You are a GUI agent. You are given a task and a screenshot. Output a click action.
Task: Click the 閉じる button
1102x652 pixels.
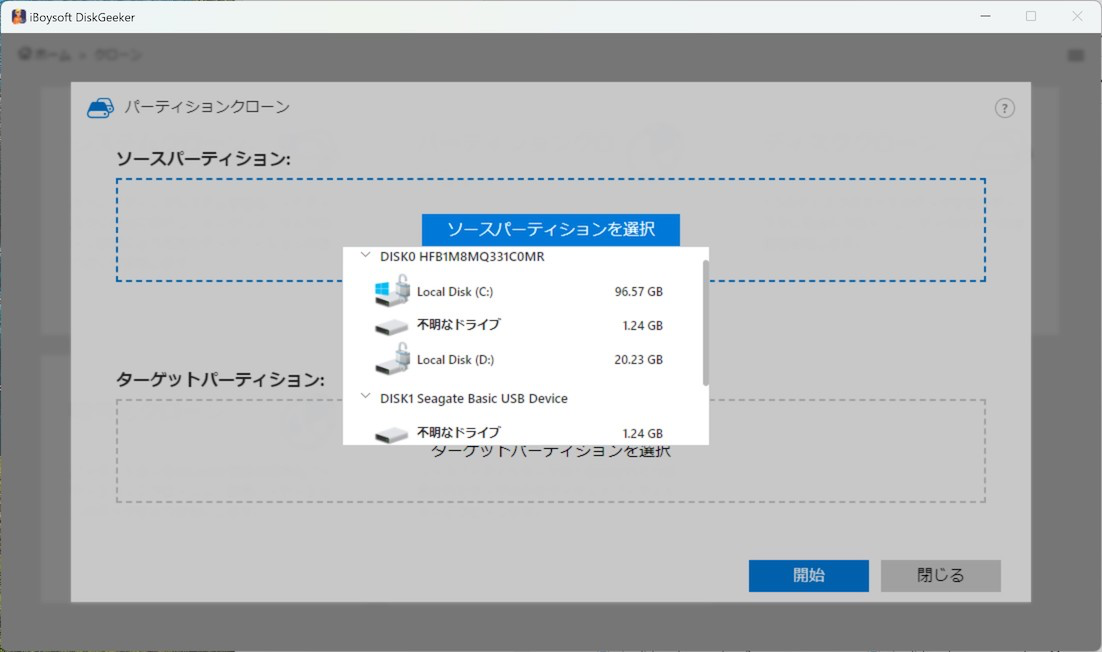pyautogui.click(x=940, y=575)
